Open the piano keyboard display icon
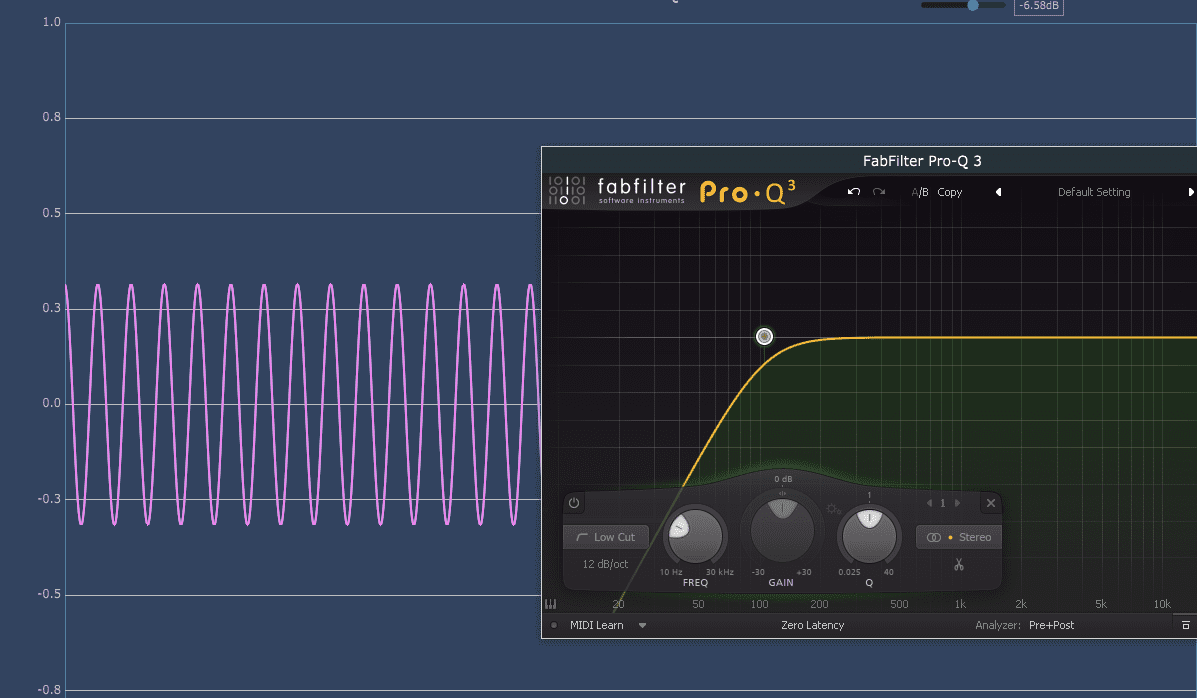Image resolution: width=1197 pixels, height=698 pixels. [551, 604]
